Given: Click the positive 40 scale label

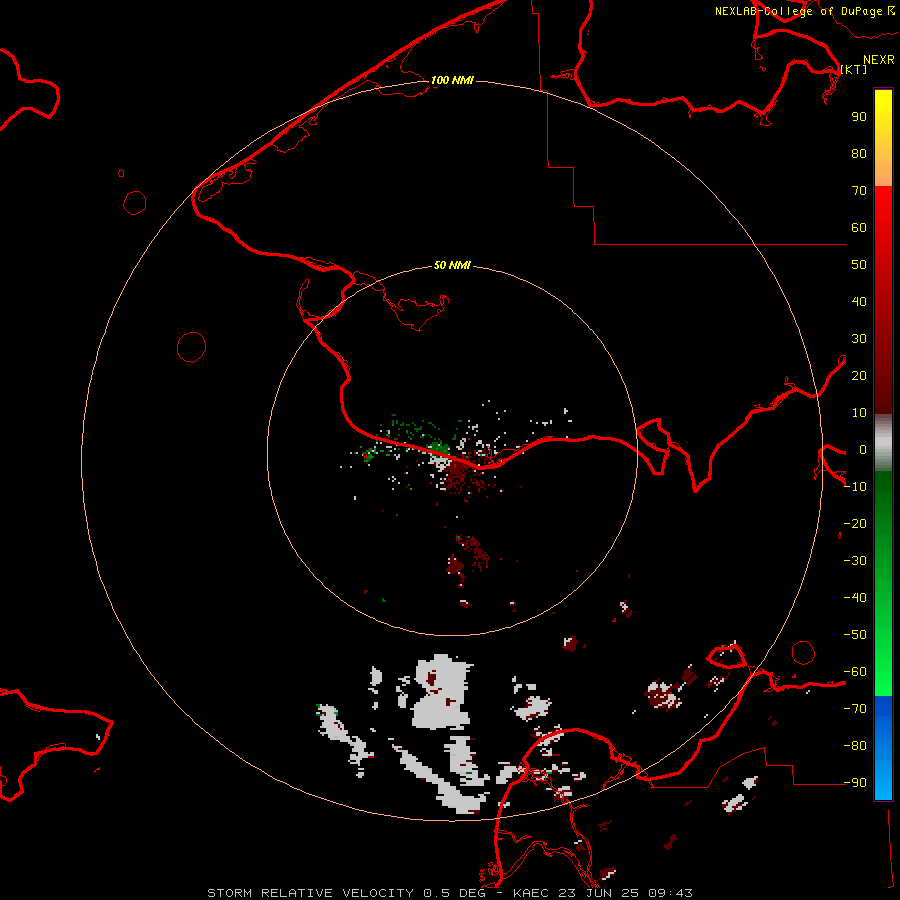Looking at the screenshot, I should click(x=859, y=301).
